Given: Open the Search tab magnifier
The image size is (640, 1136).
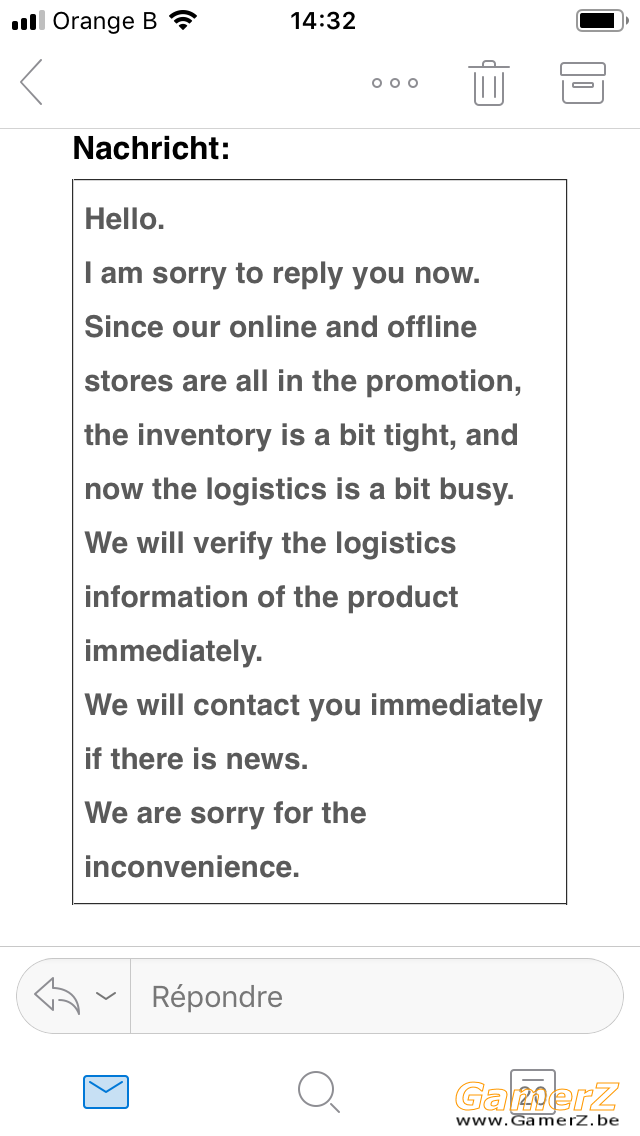Looking at the screenshot, I should [319, 1092].
